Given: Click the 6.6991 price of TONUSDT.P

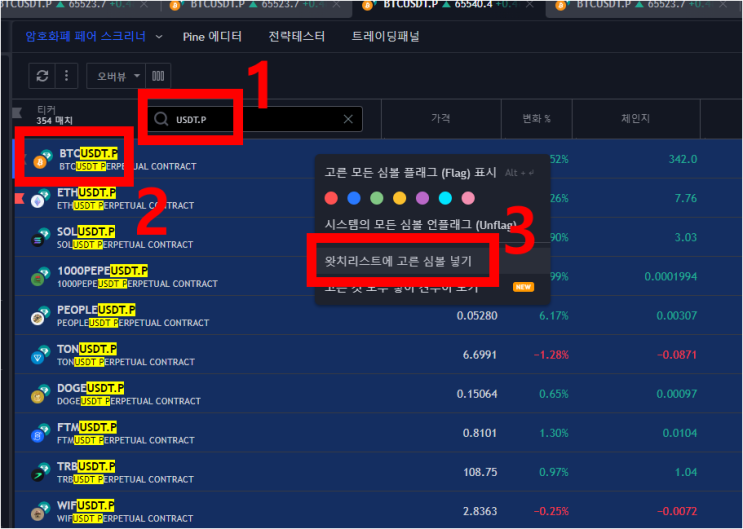Looking at the screenshot, I should click(x=480, y=355).
